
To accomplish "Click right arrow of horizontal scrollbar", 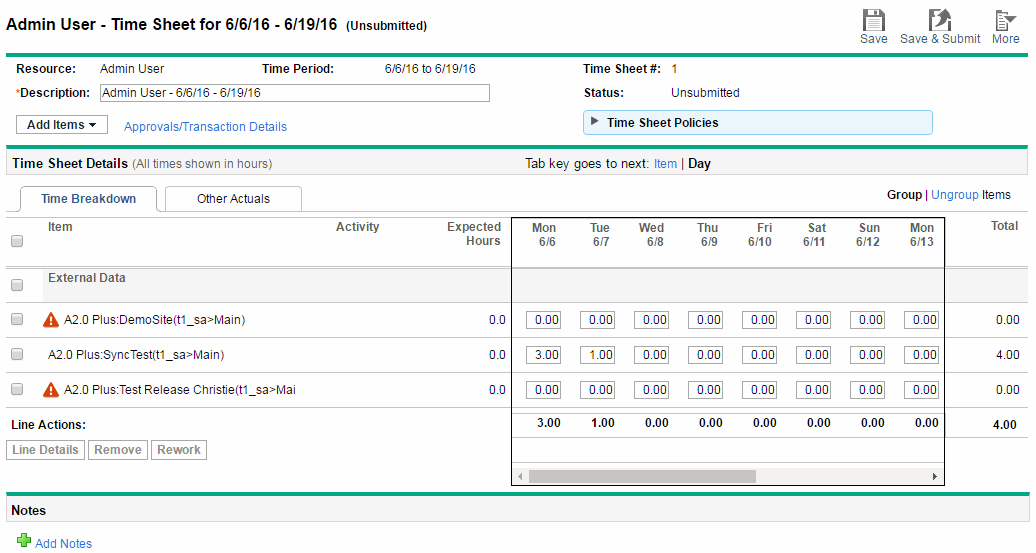I will (934, 477).
